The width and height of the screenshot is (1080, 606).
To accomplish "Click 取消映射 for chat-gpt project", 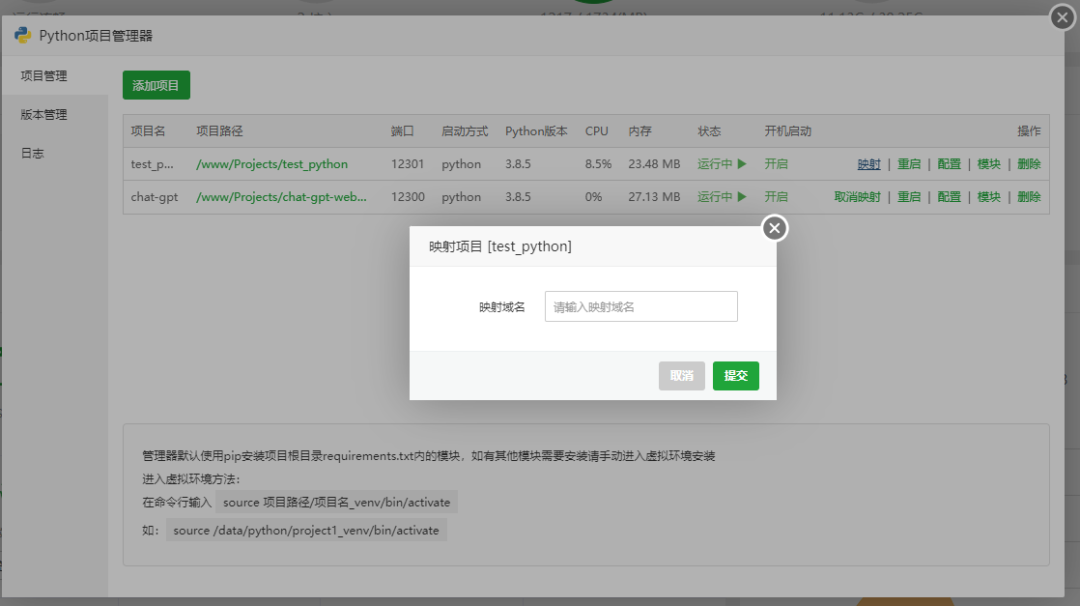I will [857, 197].
